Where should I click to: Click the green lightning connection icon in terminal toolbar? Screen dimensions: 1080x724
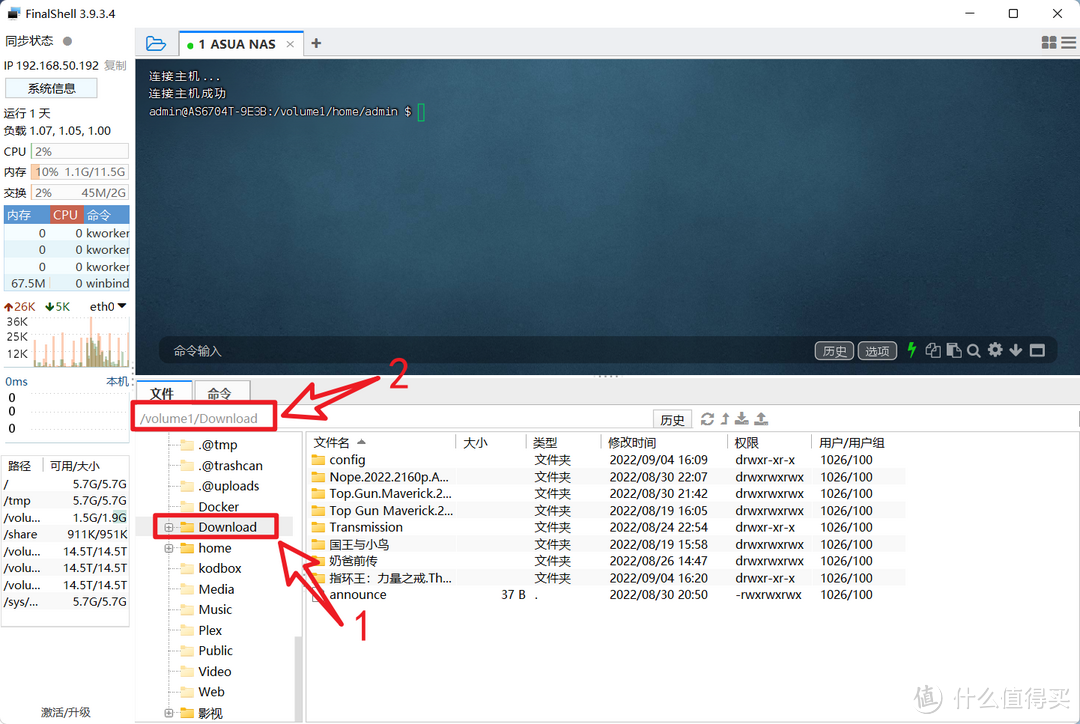tap(912, 350)
